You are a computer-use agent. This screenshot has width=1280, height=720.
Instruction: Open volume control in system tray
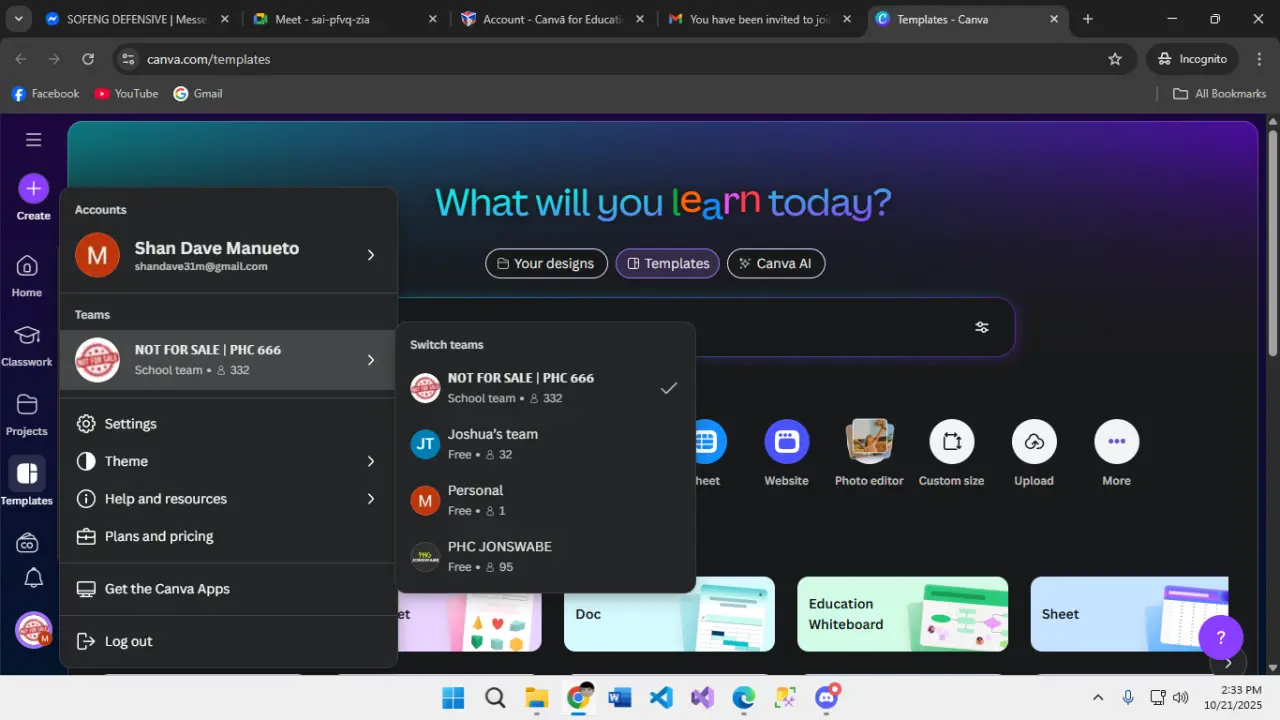pyautogui.click(x=1180, y=697)
